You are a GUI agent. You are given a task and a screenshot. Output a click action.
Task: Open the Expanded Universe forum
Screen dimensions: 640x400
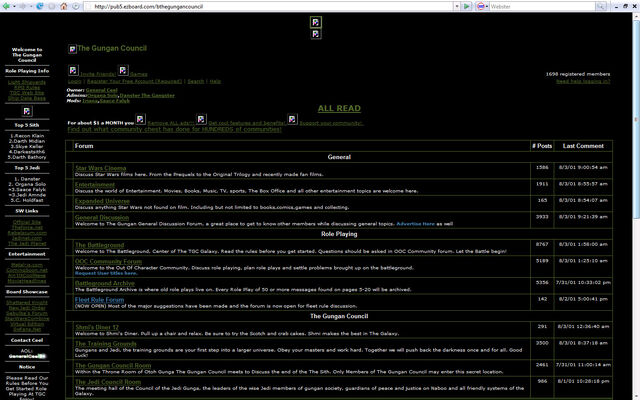(x=102, y=201)
